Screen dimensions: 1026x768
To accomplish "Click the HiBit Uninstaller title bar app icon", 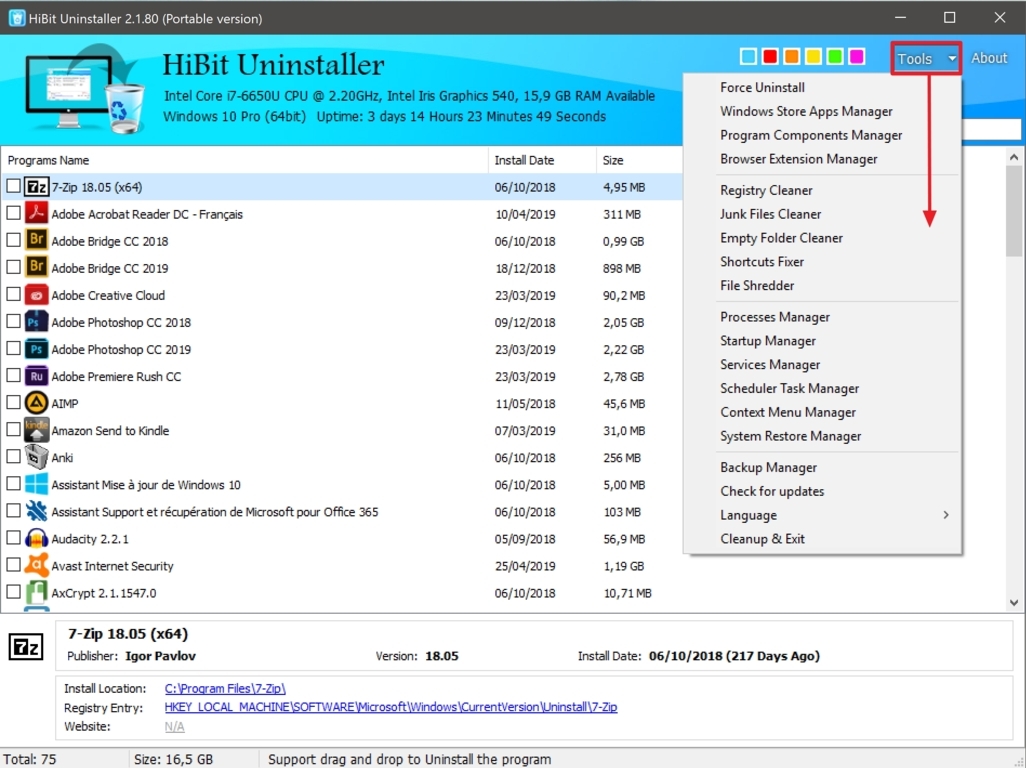I will point(17,18).
